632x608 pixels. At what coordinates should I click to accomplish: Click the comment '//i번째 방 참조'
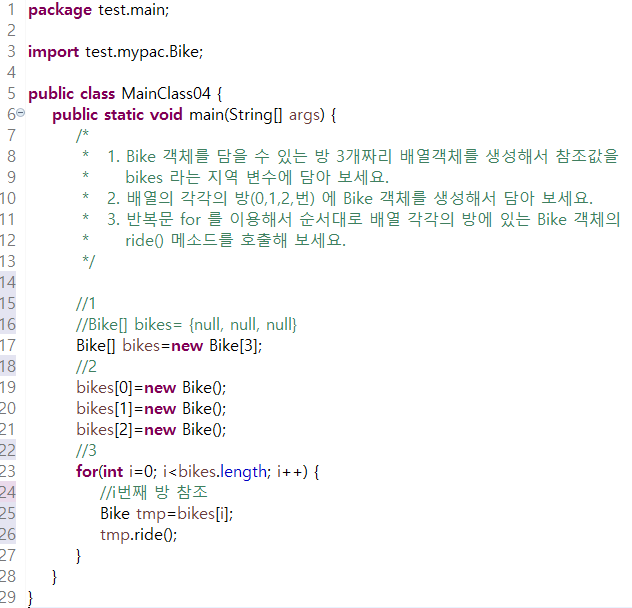[x=154, y=492]
